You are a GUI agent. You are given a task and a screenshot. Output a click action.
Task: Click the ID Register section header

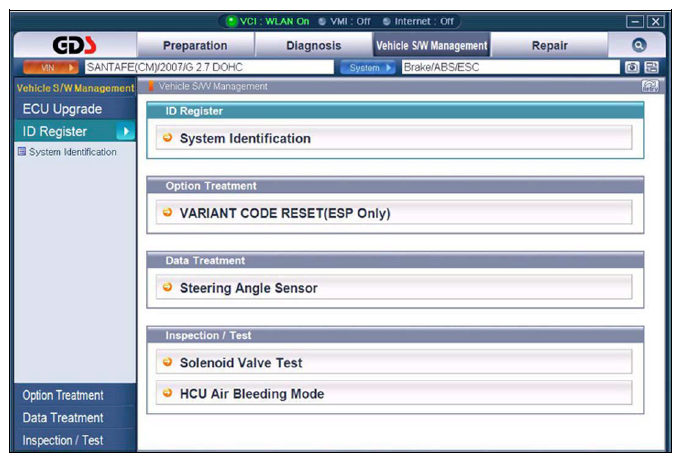pos(395,111)
